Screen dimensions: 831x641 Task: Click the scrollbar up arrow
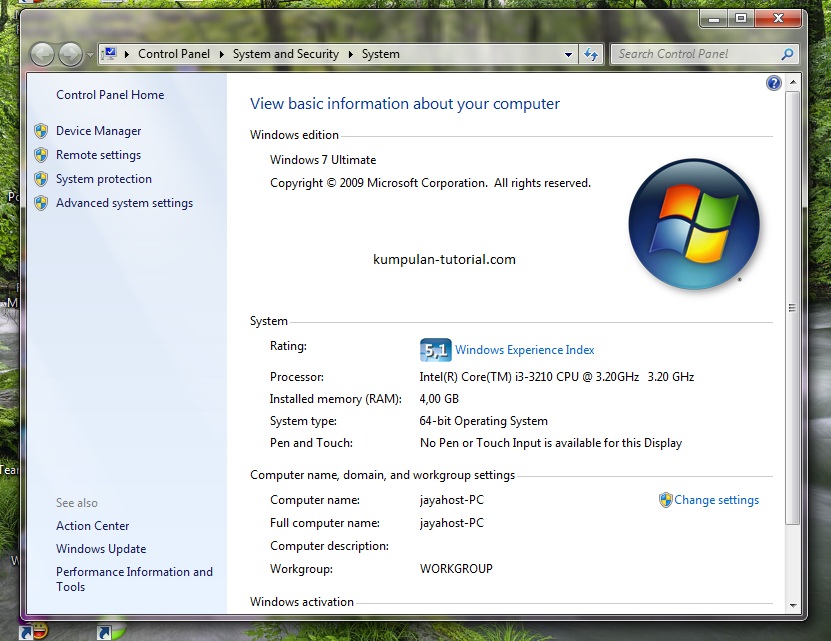point(793,82)
